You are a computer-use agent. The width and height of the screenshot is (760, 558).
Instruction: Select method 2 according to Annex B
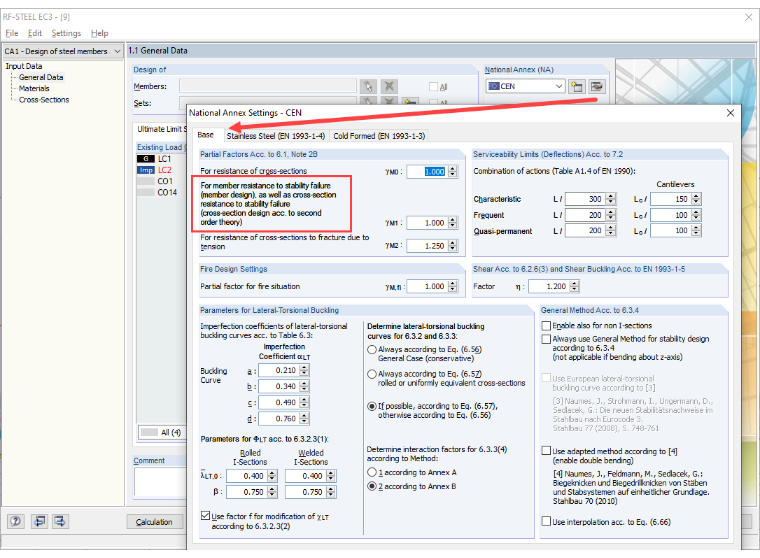[x=372, y=486]
